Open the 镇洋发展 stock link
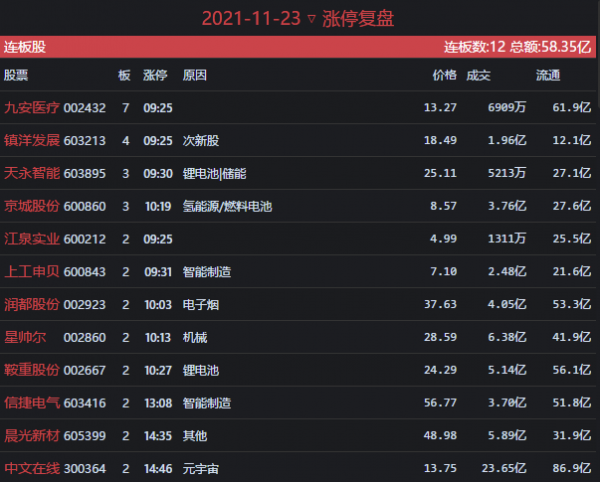Viewport: 600px width, 482px height. coord(32,140)
